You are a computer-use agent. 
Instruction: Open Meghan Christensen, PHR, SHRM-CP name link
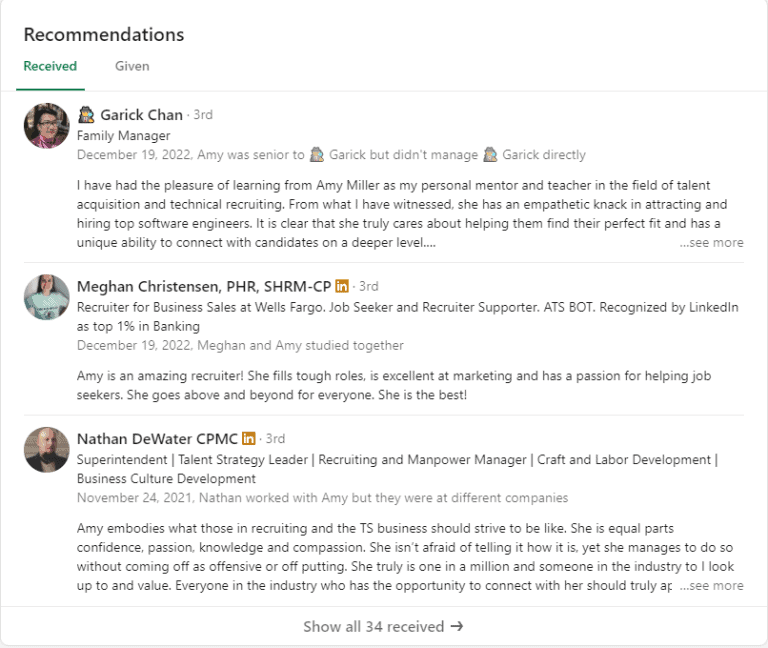[x=204, y=286]
